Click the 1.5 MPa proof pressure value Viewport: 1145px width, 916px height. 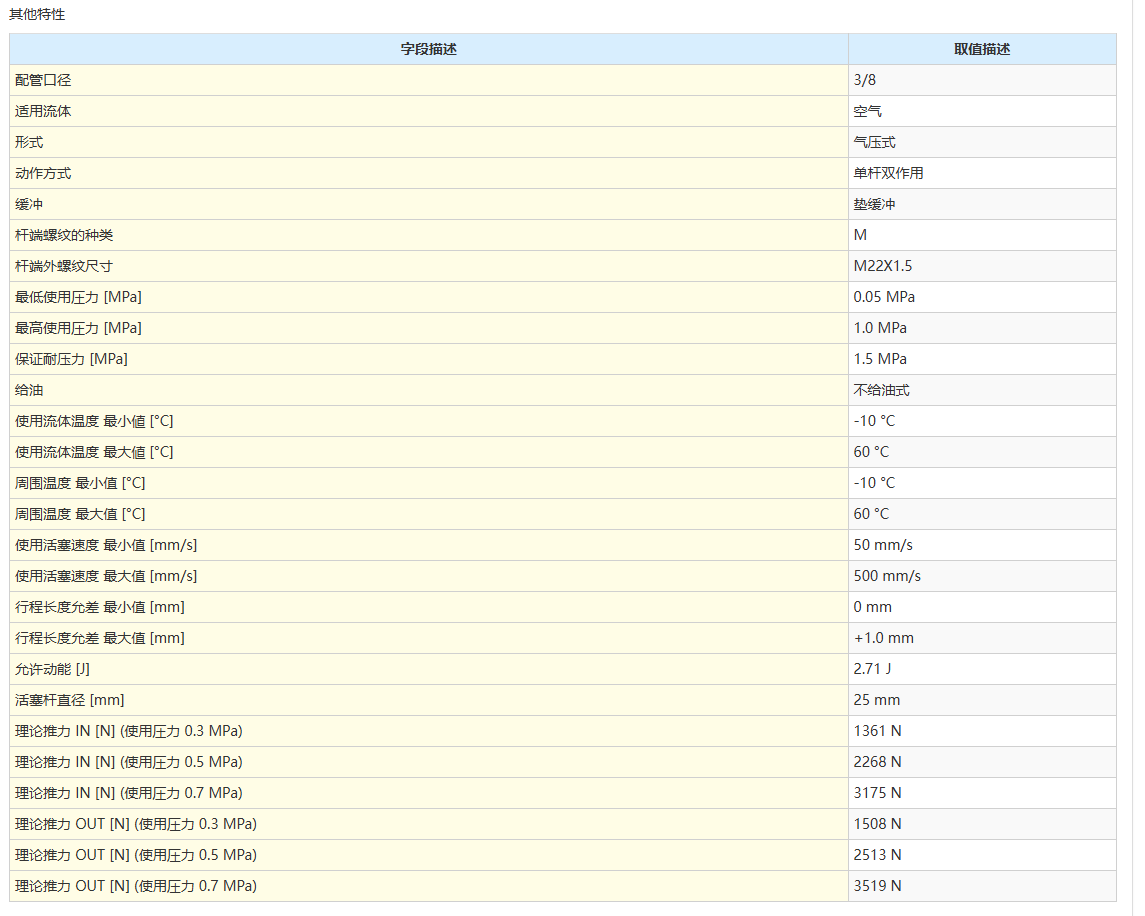pos(880,359)
